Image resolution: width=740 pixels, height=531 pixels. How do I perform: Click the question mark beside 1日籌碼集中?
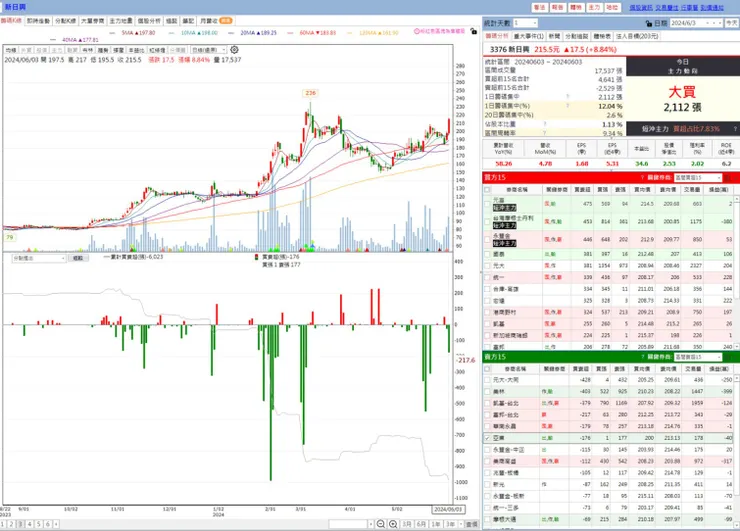point(567,97)
